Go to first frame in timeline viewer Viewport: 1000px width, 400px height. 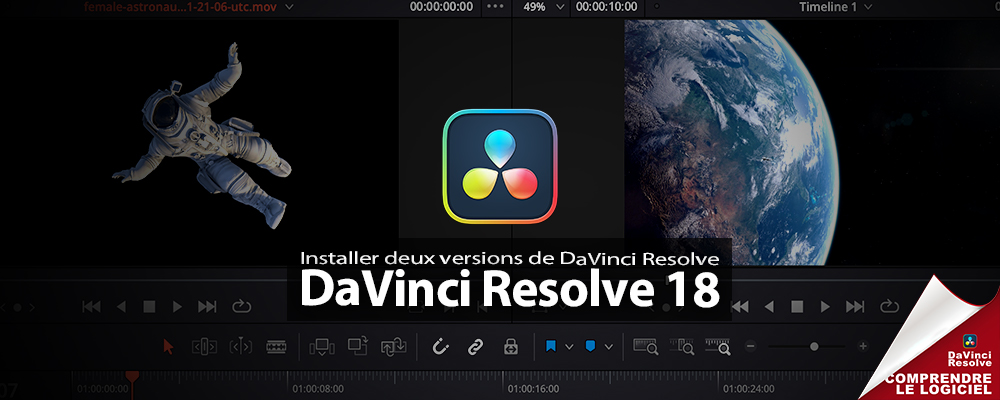coord(739,307)
